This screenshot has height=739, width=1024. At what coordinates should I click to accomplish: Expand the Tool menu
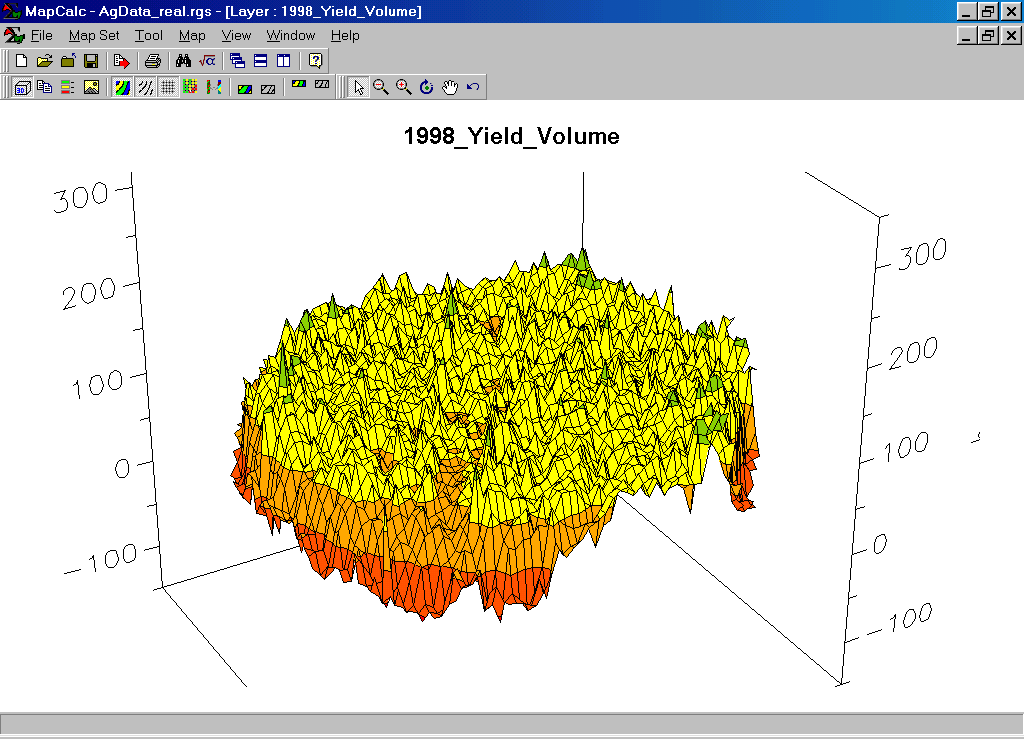tap(149, 36)
